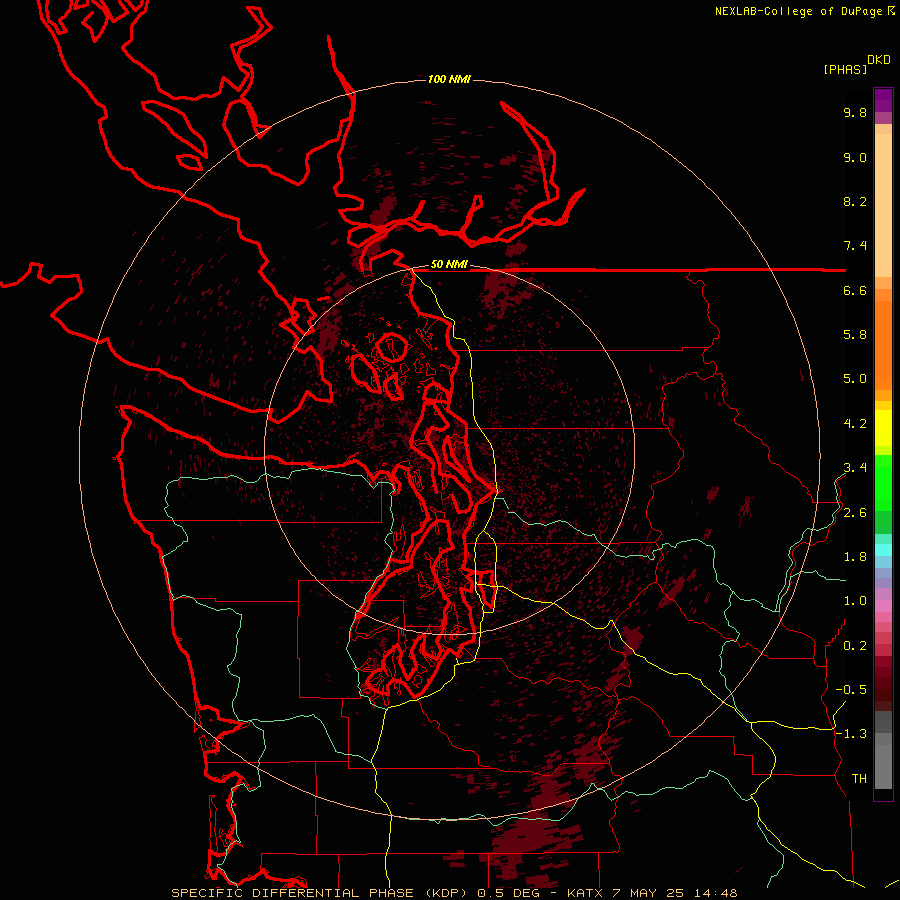900x900 pixels.
Task: Select the 5.0 legend value
Action: coord(855,379)
